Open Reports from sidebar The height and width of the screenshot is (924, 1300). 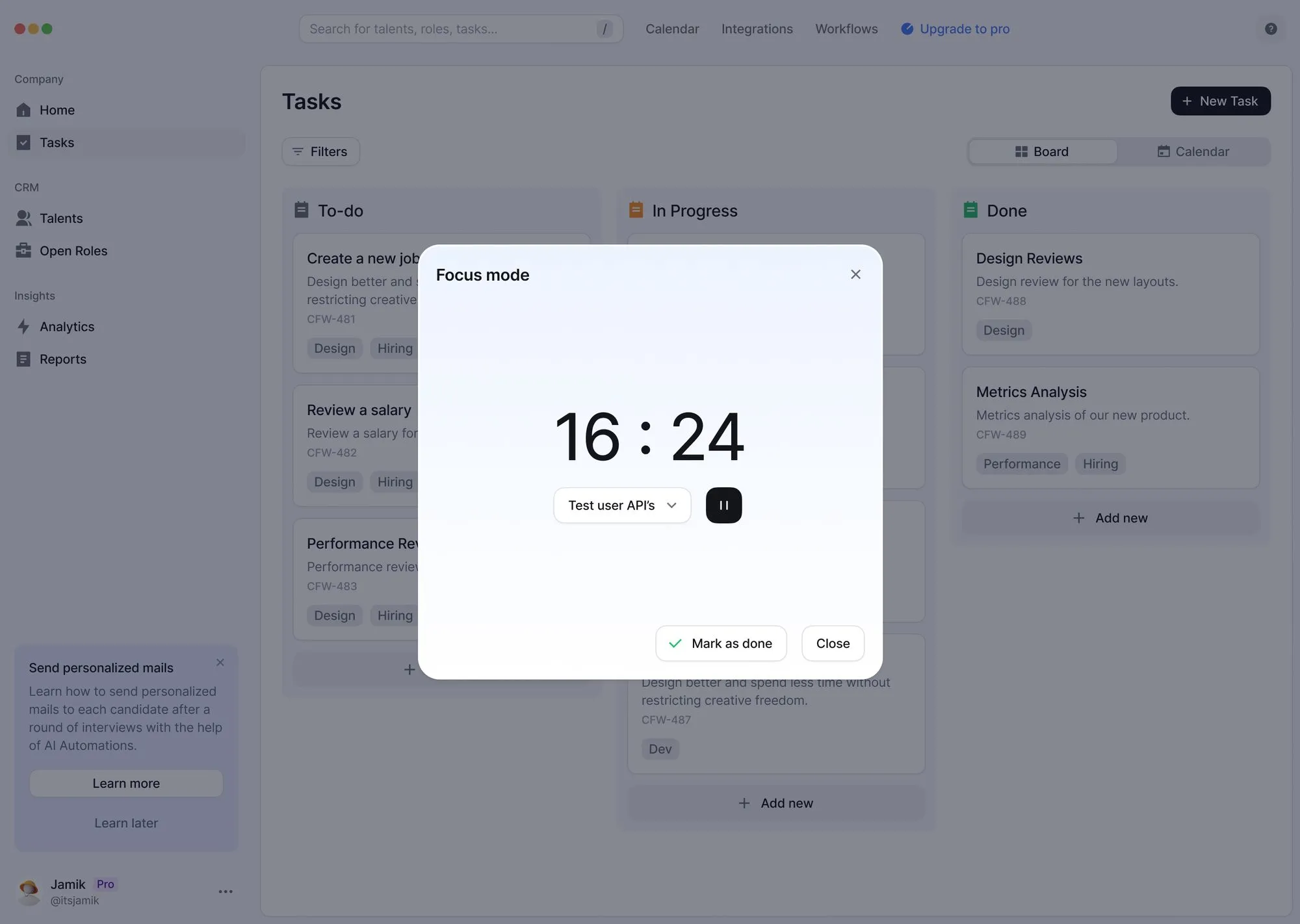(x=62, y=359)
